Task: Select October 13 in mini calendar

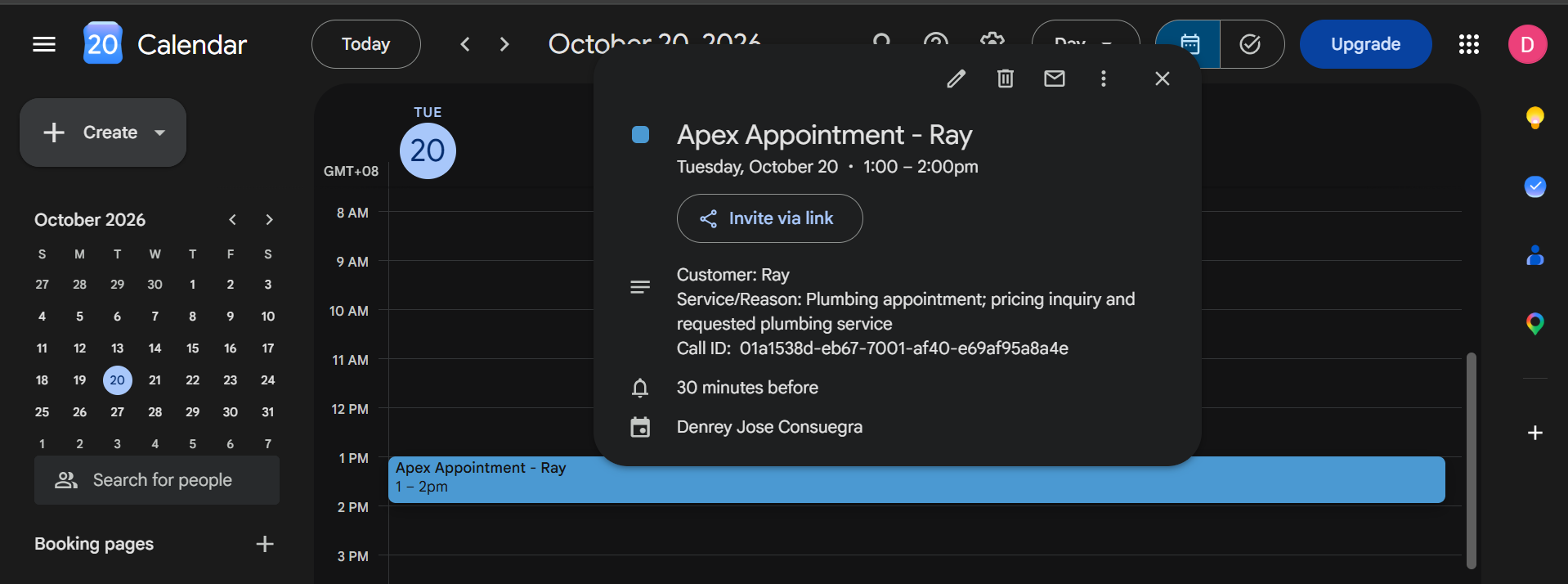Action: (118, 348)
